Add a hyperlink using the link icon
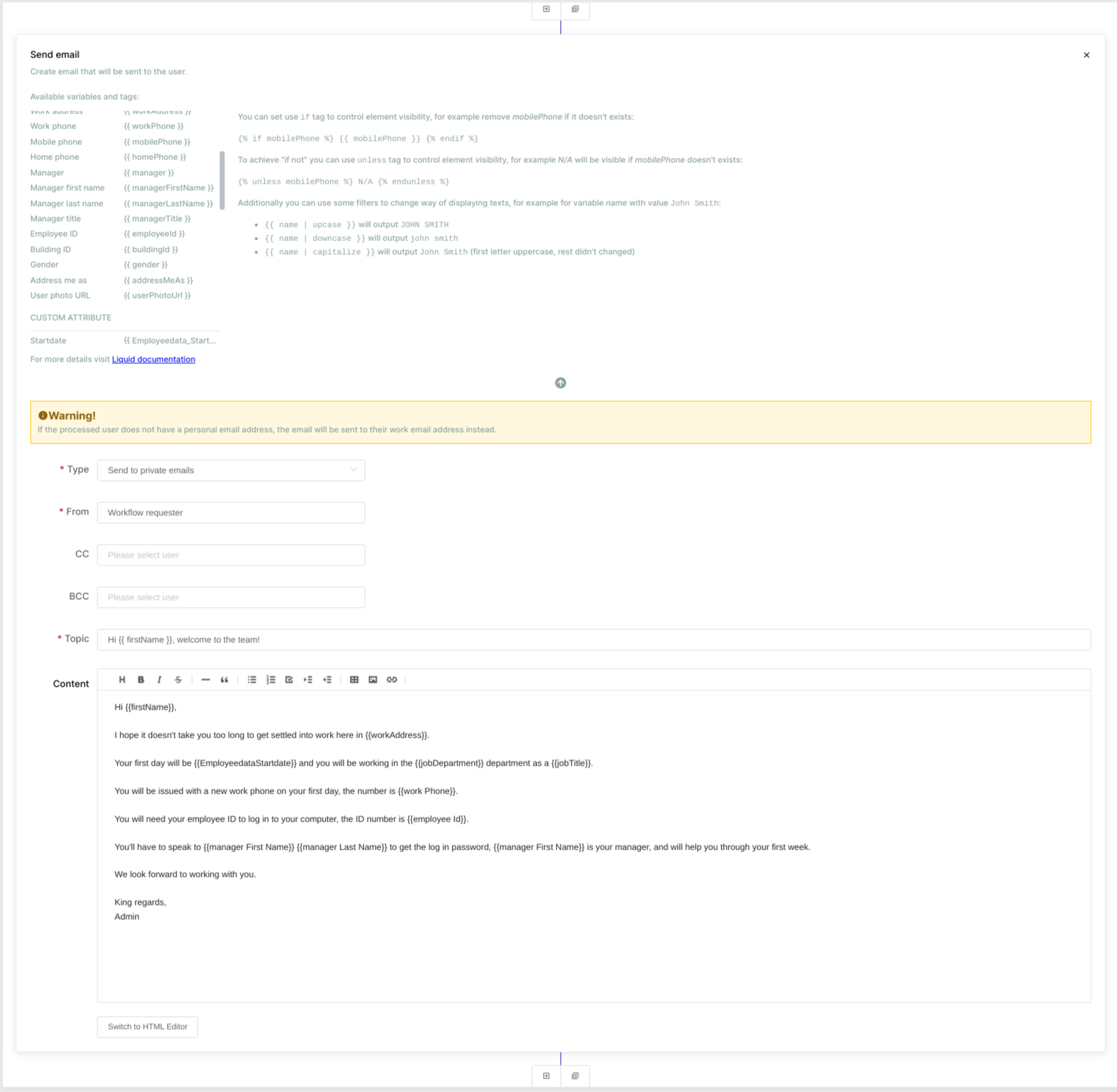This screenshot has height=1092, width=1117. coord(392,679)
